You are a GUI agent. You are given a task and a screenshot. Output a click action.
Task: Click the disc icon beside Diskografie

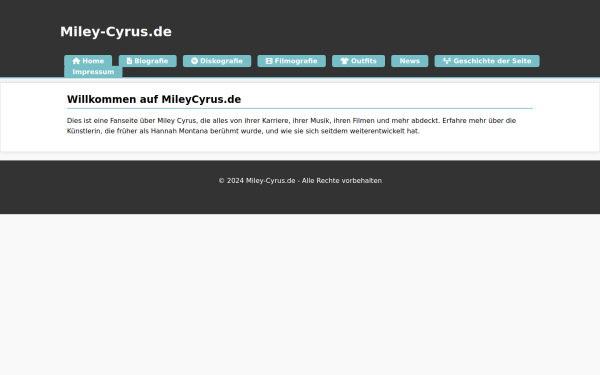(x=194, y=61)
